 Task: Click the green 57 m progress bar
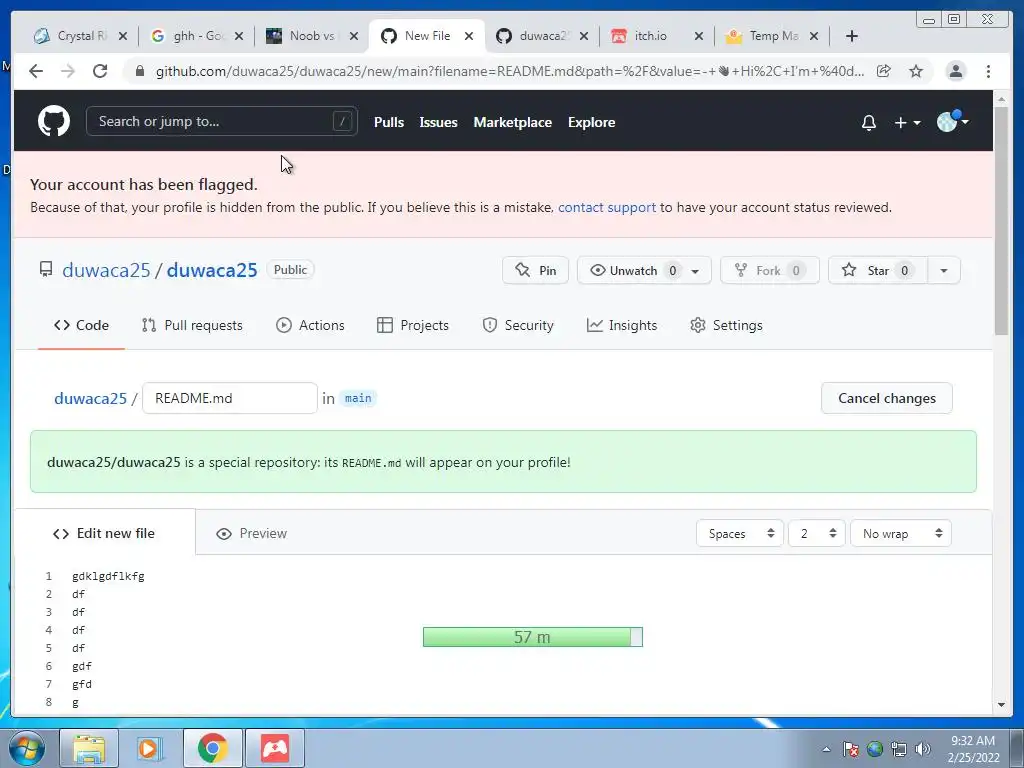pos(532,637)
